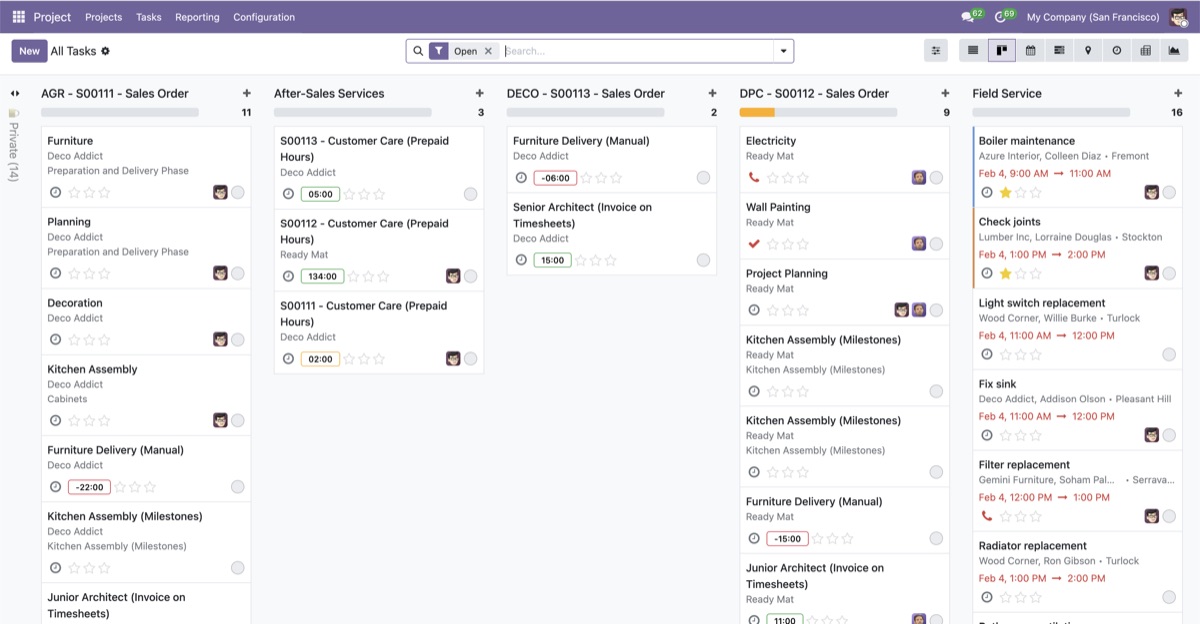Set first priority star on Fix sink

(x=1006, y=435)
